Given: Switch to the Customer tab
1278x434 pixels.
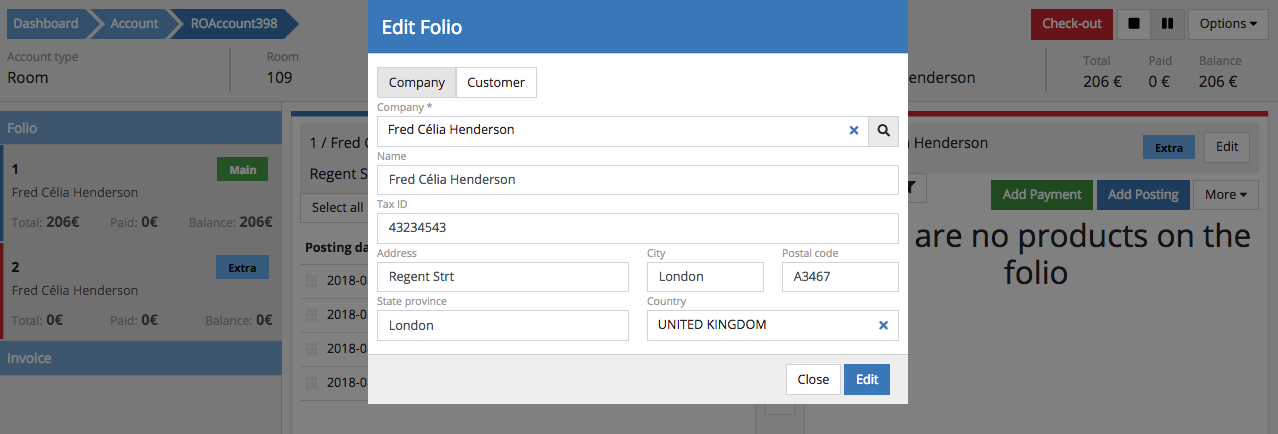Looking at the screenshot, I should [x=496, y=83].
